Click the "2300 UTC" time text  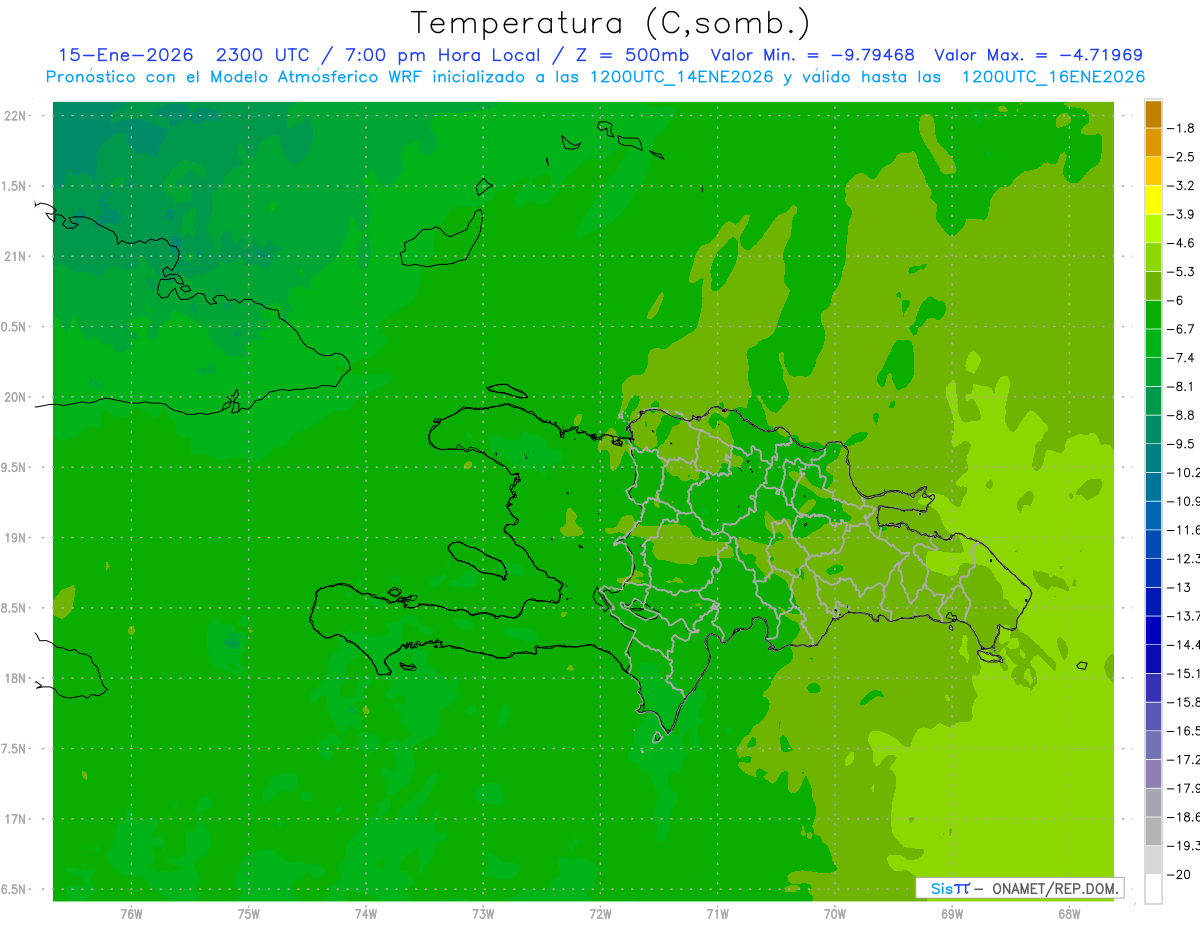point(263,55)
